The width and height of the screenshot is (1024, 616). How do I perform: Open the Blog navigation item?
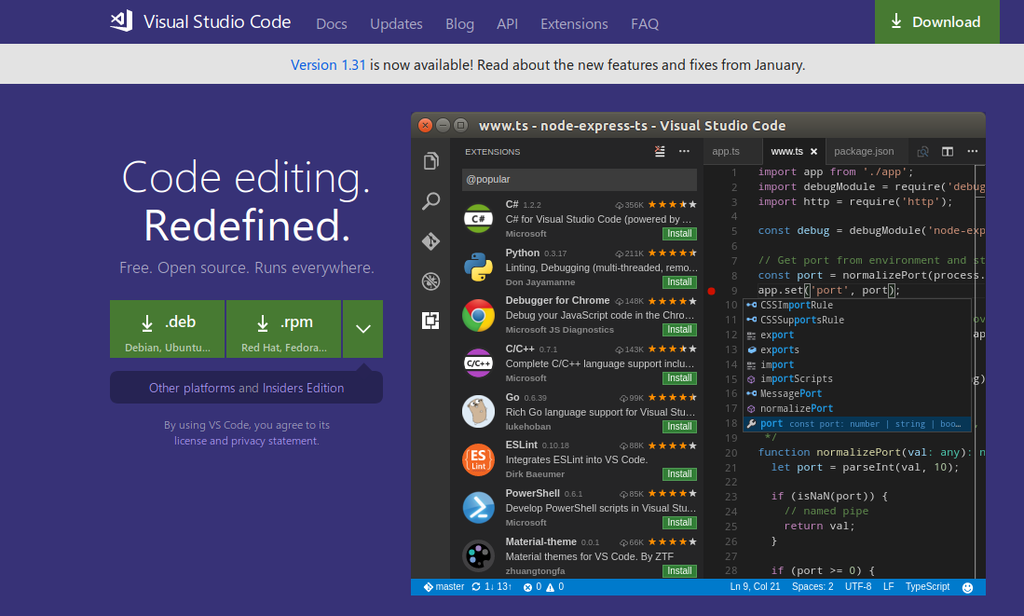pos(460,24)
